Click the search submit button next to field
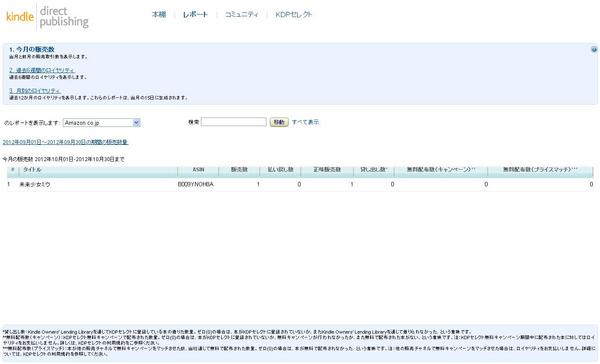The image size is (600, 364). [x=279, y=122]
